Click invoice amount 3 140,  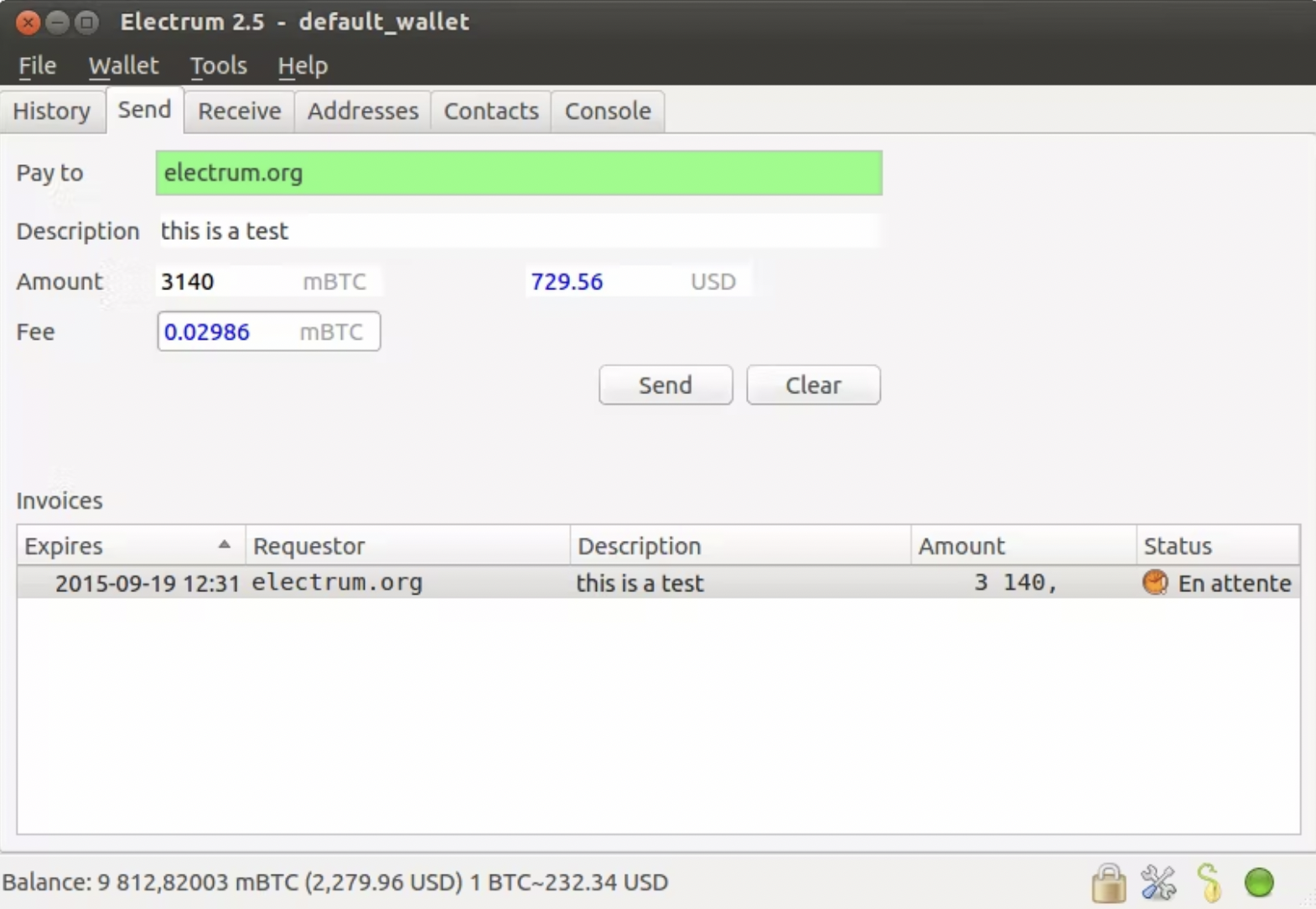tap(1015, 582)
